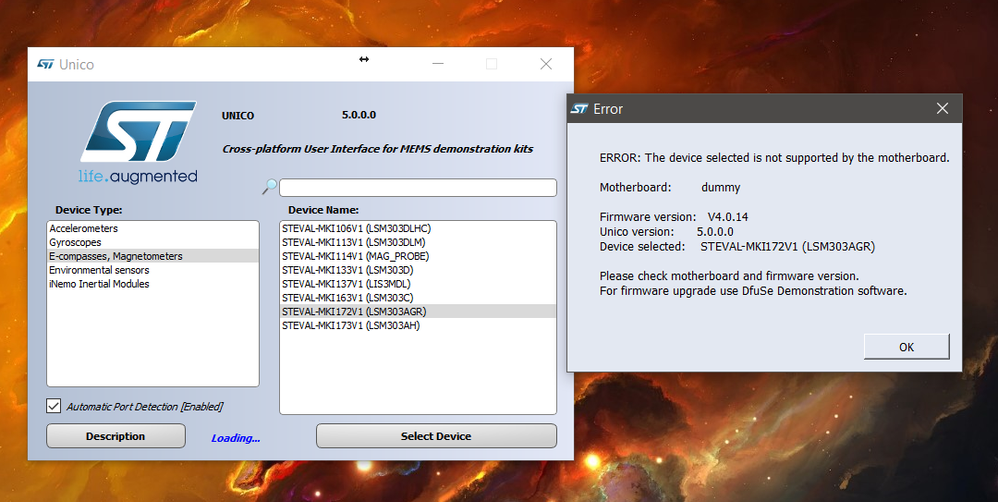Close the Error dialog

(x=943, y=109)
